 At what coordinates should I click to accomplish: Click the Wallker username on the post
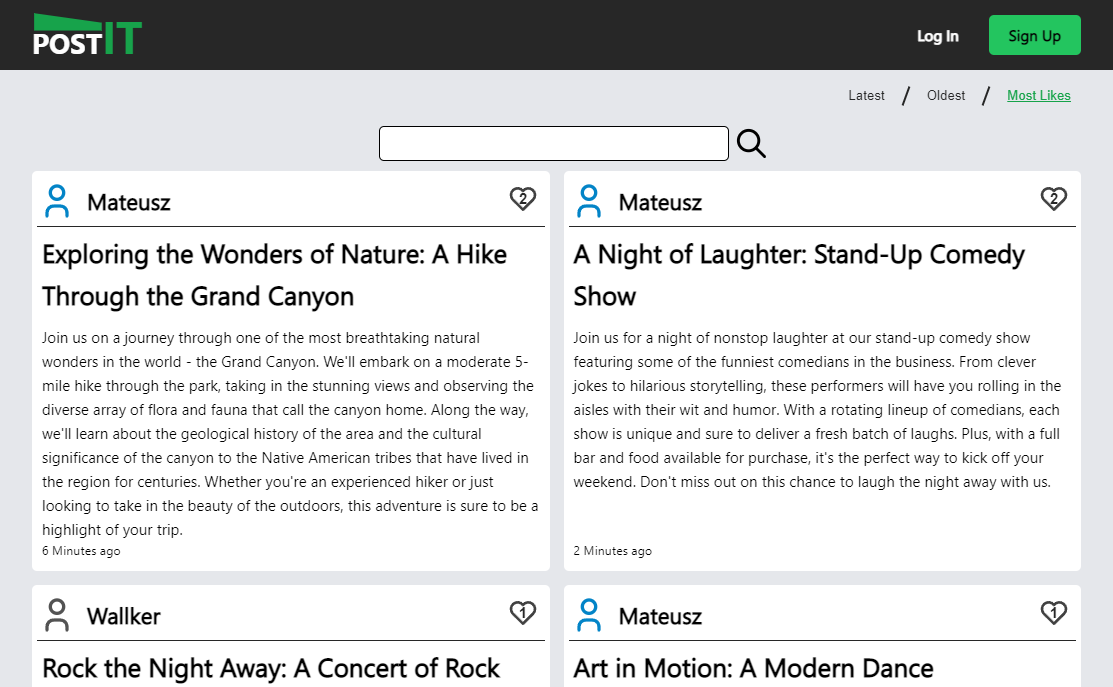click(124, 616)
